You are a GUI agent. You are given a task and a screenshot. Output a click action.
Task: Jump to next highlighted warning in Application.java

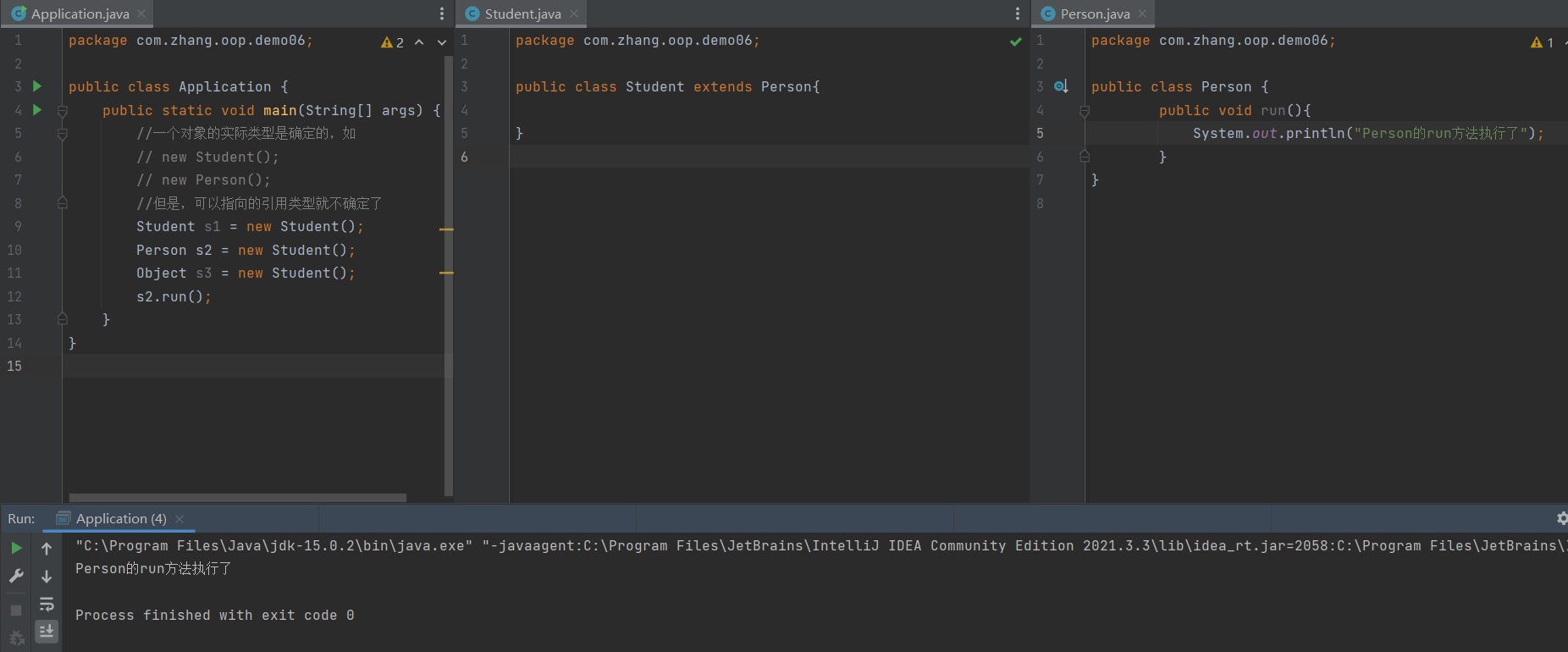coord(441,42)
